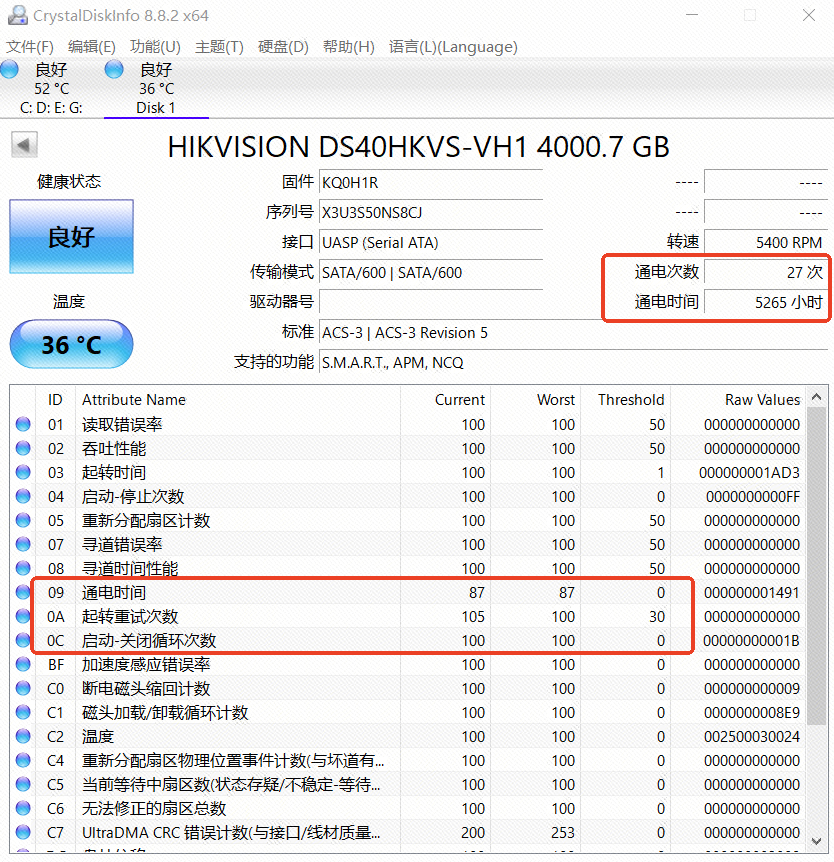Click status dot of 04 启动-停止次数 row

[x=23, y=496]
